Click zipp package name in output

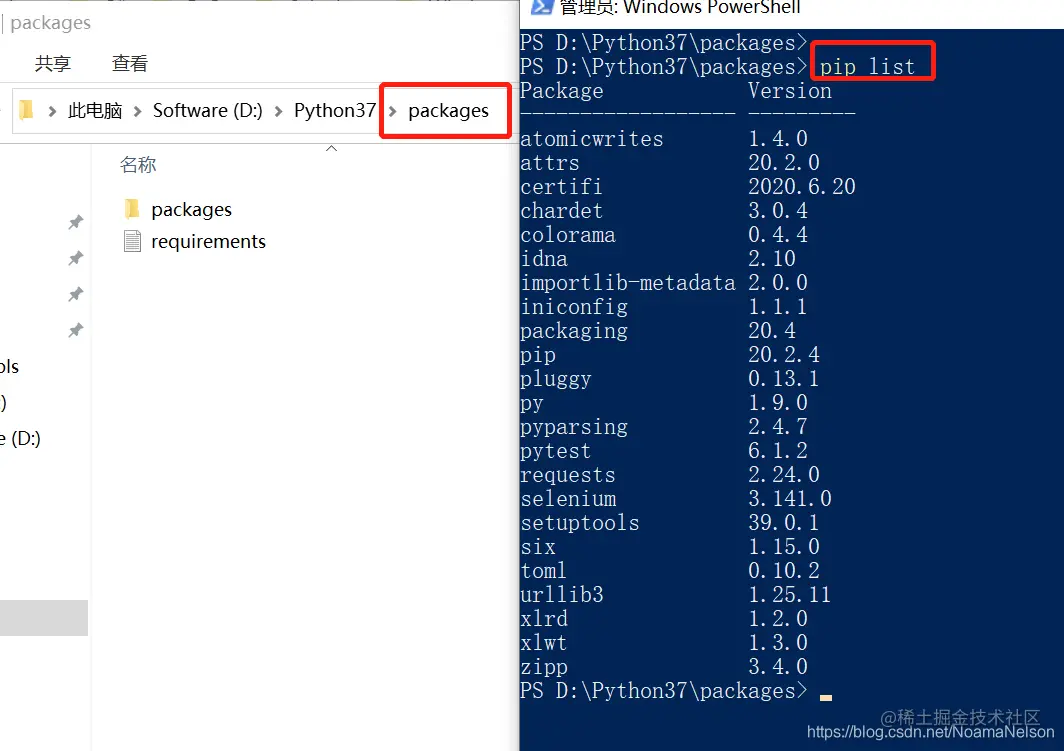[544, 668]
